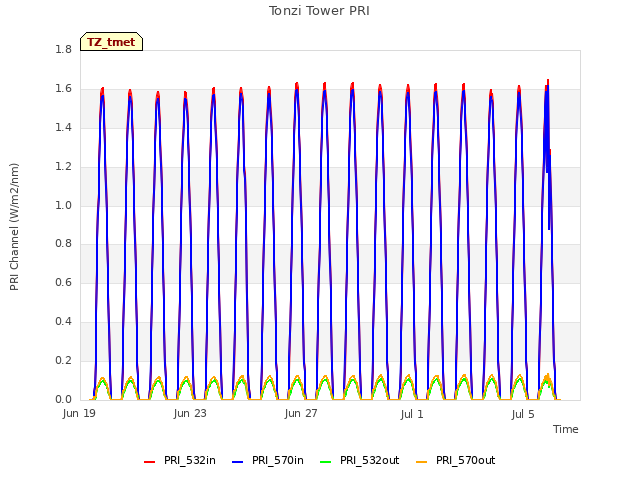Click the Jun 27 x-axis label
The width and height of the screenshot is (640, 480).
point(301,414)
